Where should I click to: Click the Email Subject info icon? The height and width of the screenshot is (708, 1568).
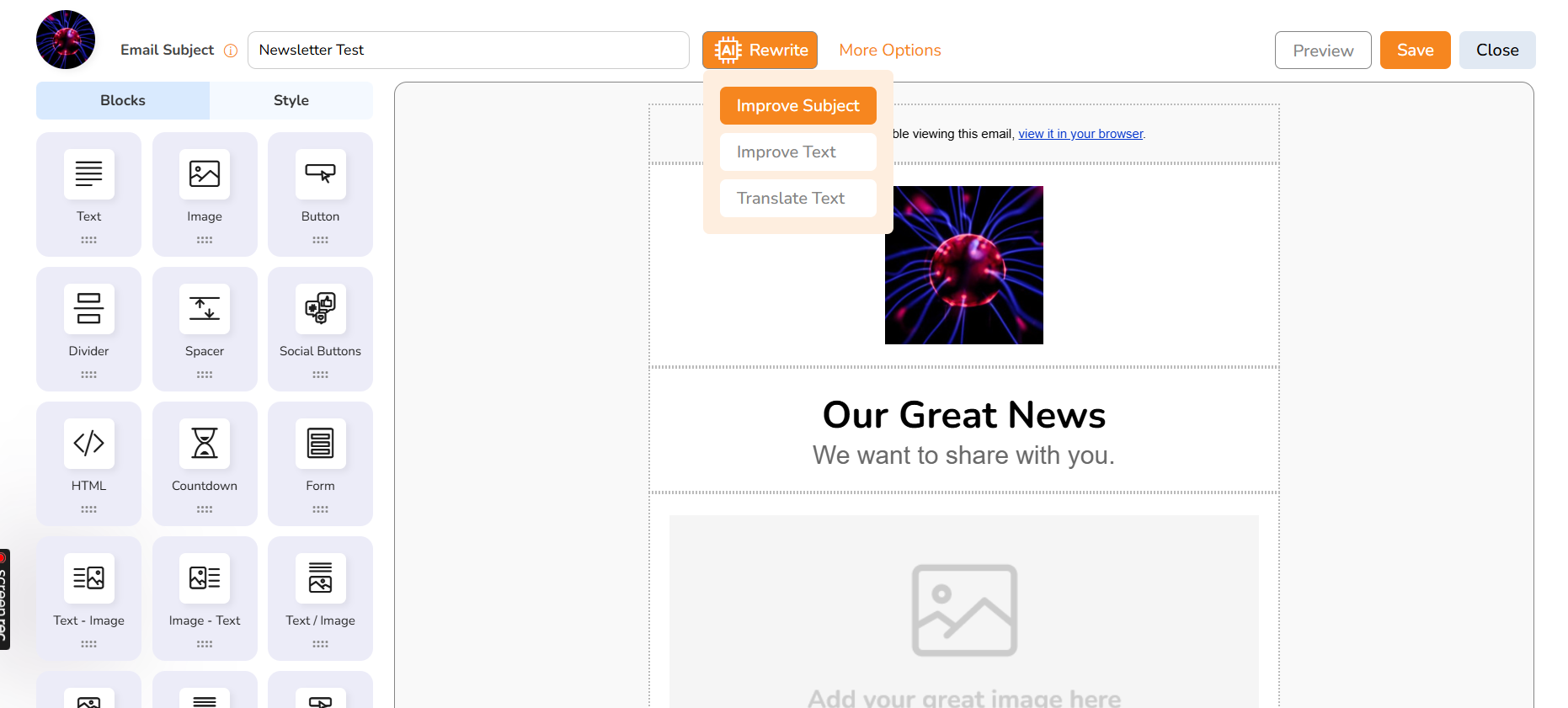point(231,51)
